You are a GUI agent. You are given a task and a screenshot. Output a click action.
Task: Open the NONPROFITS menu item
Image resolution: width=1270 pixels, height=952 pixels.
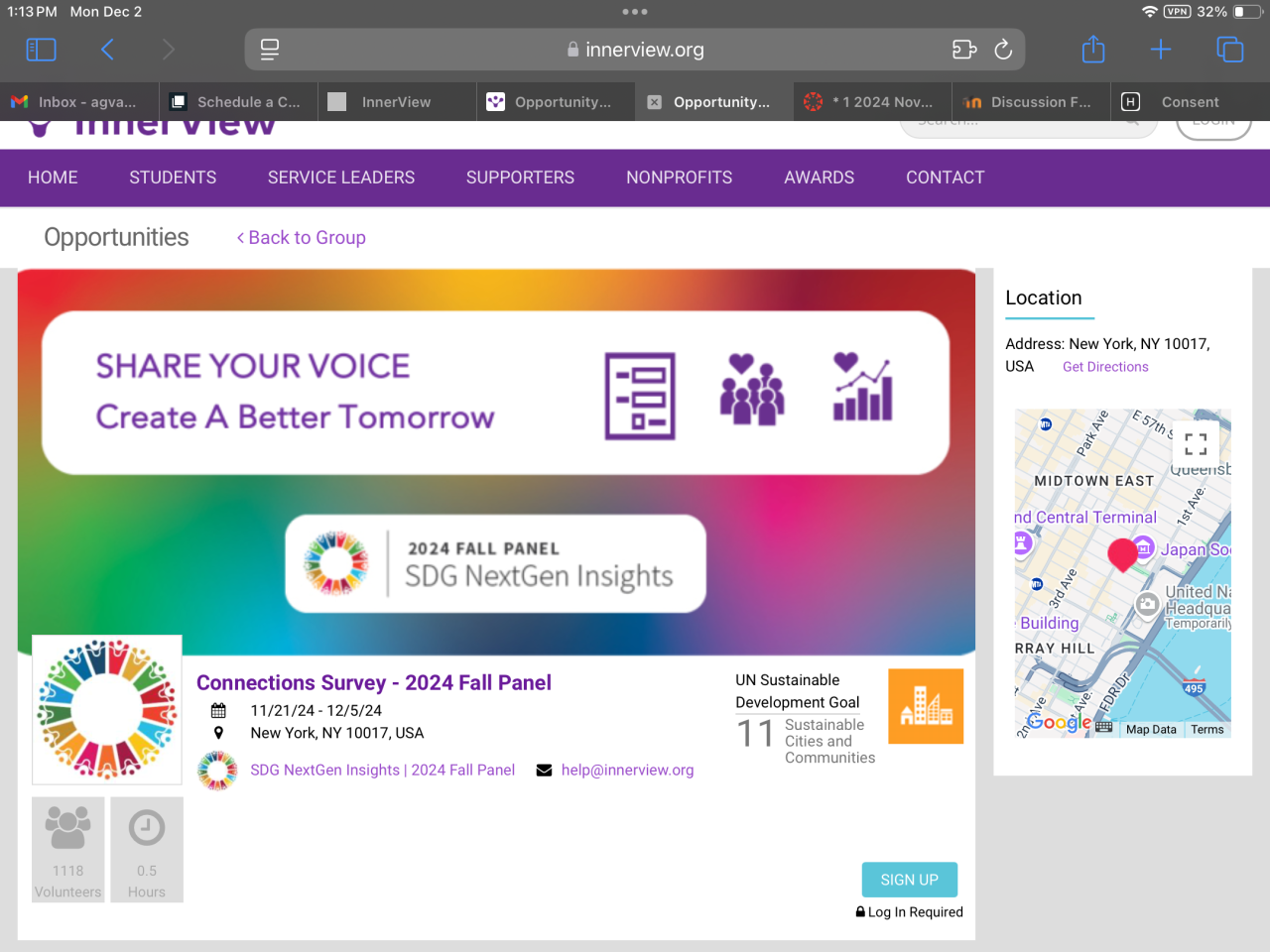click(679, 178)
